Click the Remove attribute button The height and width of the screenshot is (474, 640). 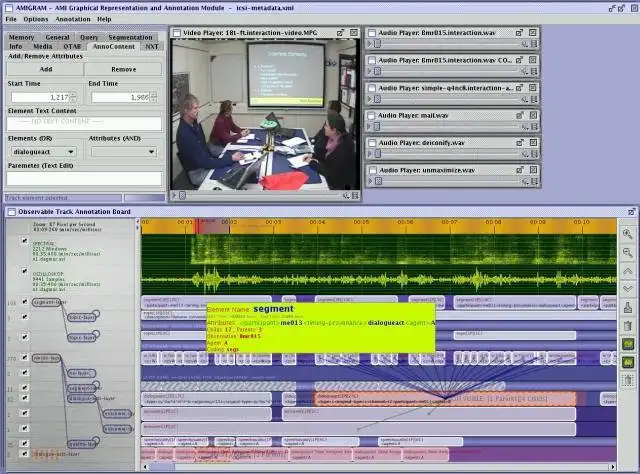pos(123,69)
